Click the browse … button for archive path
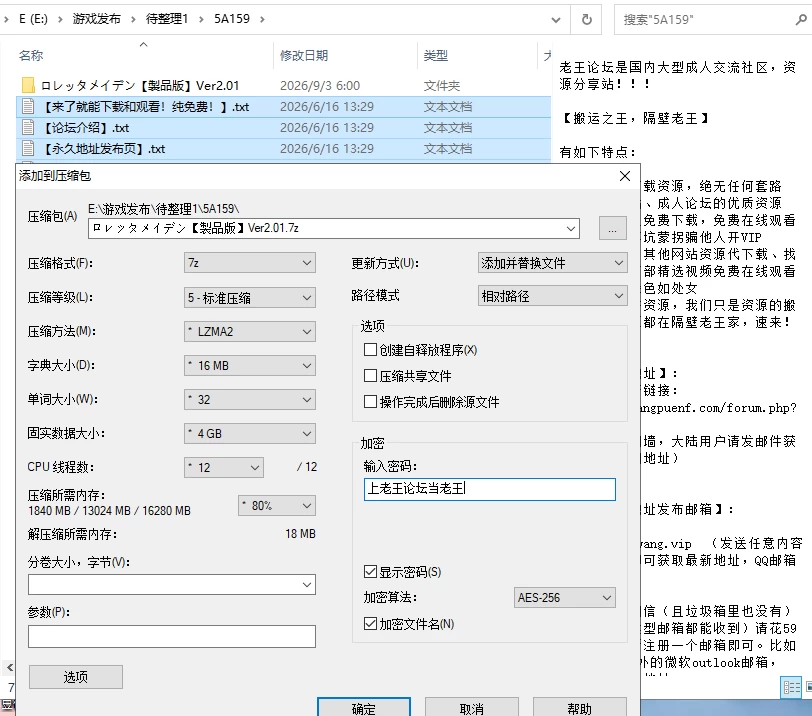Image resolution: width=812 pixels, height=716 pixels. coord(613,228)
